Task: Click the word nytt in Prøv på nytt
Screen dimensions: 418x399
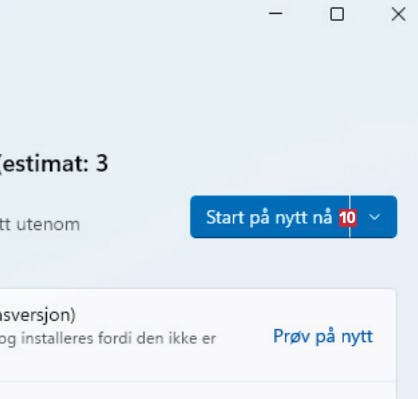Action: click(357, 336)
